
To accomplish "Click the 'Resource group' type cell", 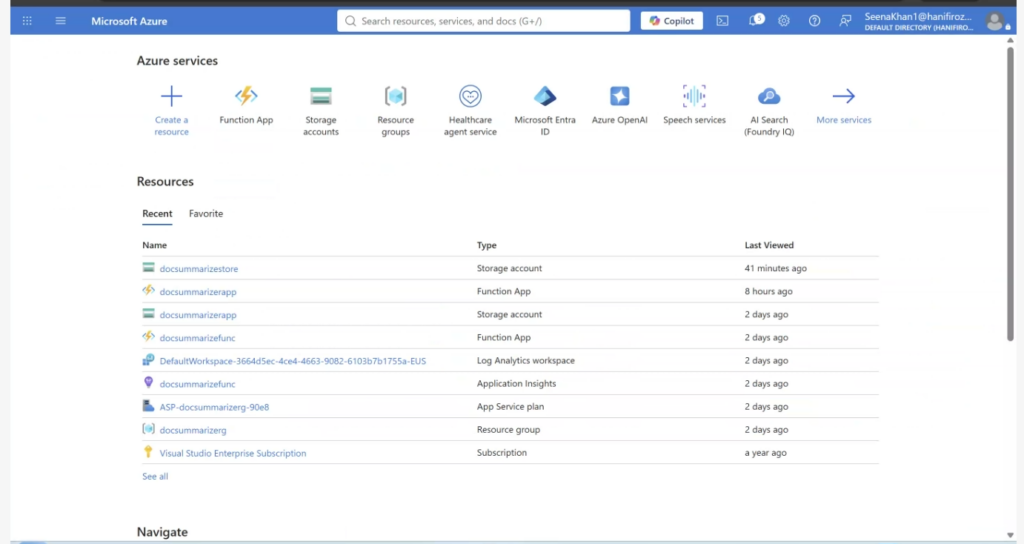I will pos(508,430).
